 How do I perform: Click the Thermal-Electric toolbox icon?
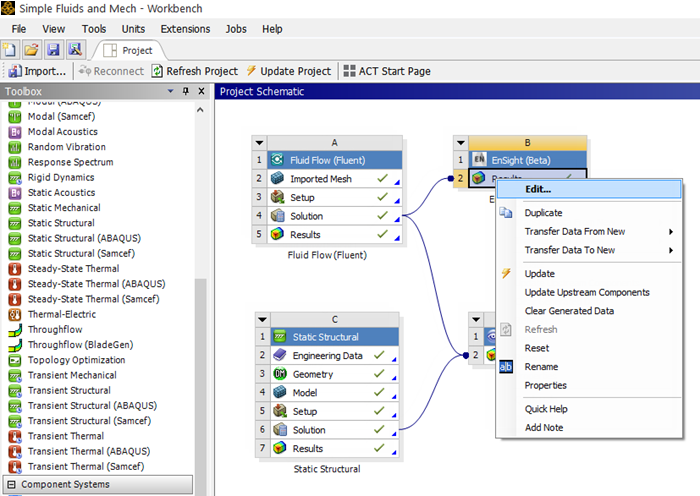coord(15,314)
